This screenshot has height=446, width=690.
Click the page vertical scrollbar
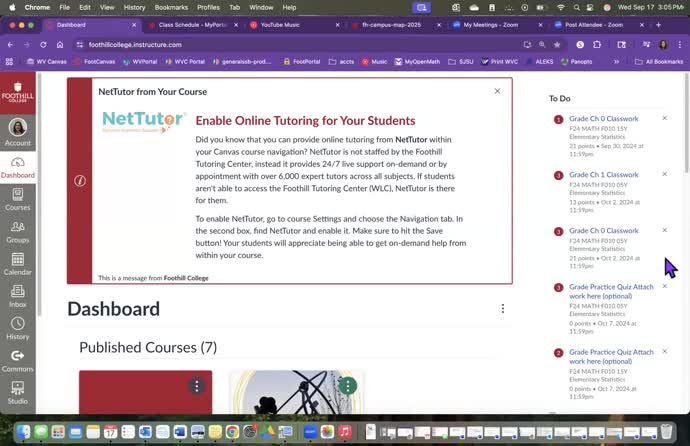pos(686,124)
